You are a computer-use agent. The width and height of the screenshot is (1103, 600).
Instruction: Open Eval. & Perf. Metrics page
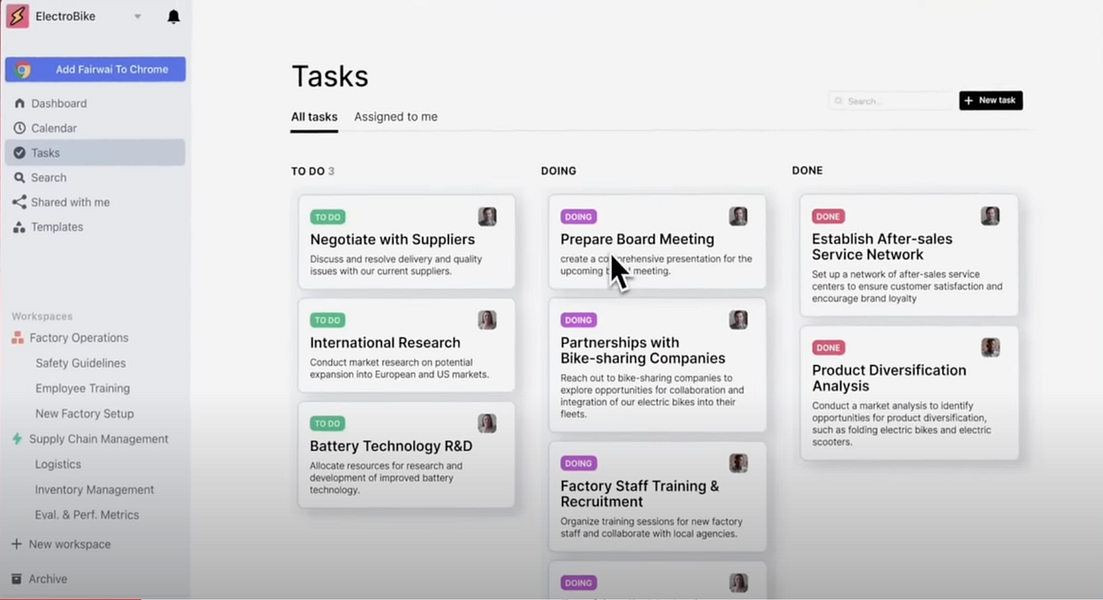87,515
